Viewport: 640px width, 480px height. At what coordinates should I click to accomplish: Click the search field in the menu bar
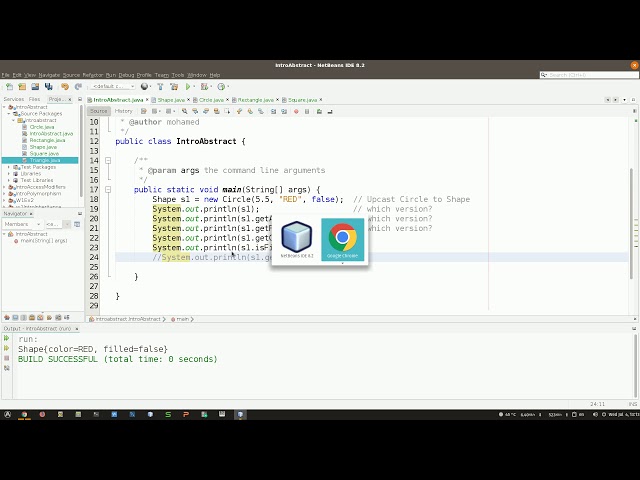[x=589, y=75]
